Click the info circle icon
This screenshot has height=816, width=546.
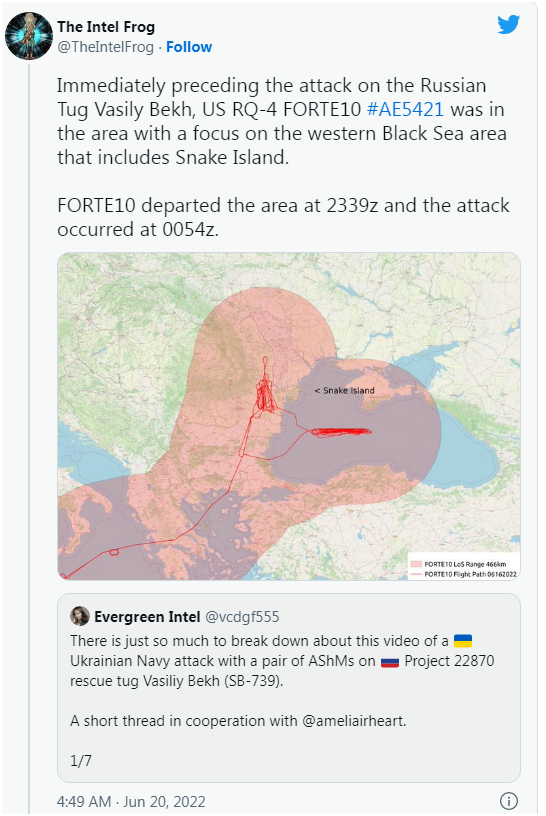click(509, 800)
